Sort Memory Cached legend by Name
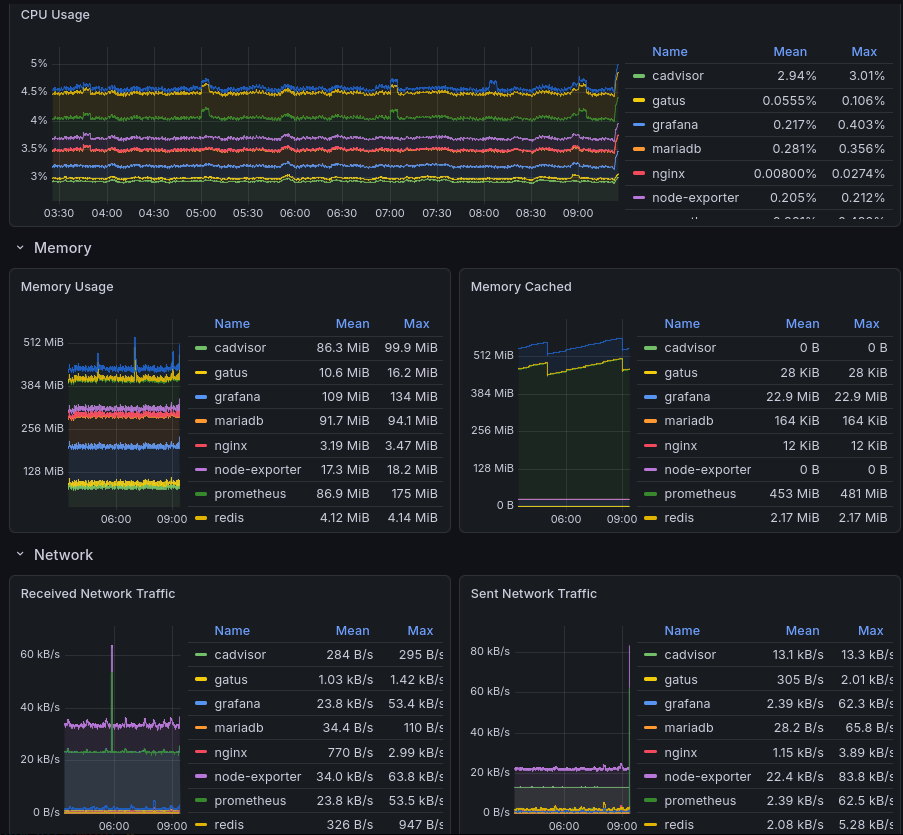The image size is (903, 835). [682, 324]
